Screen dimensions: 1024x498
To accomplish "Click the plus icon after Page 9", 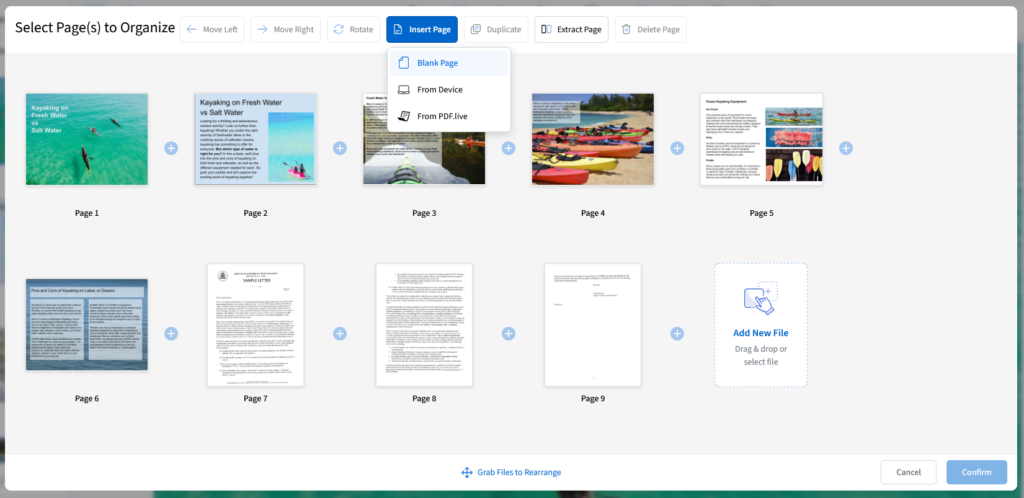I will click(x=677, y=334).
